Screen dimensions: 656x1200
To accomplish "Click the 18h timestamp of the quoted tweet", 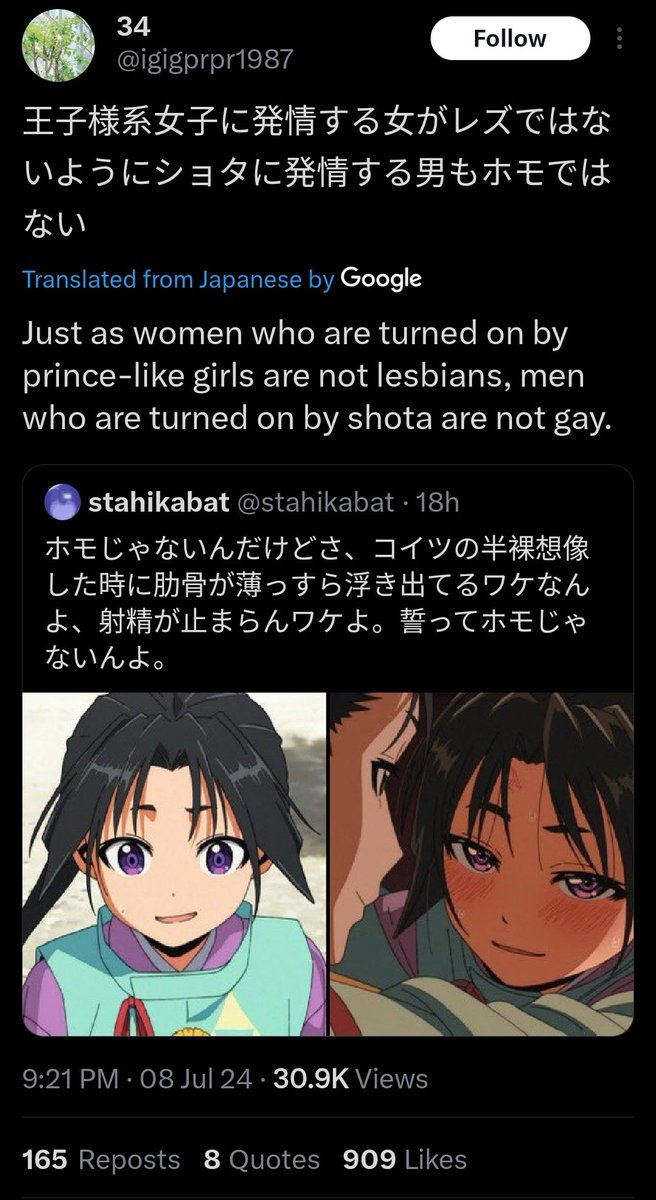I will click(438, 502).
